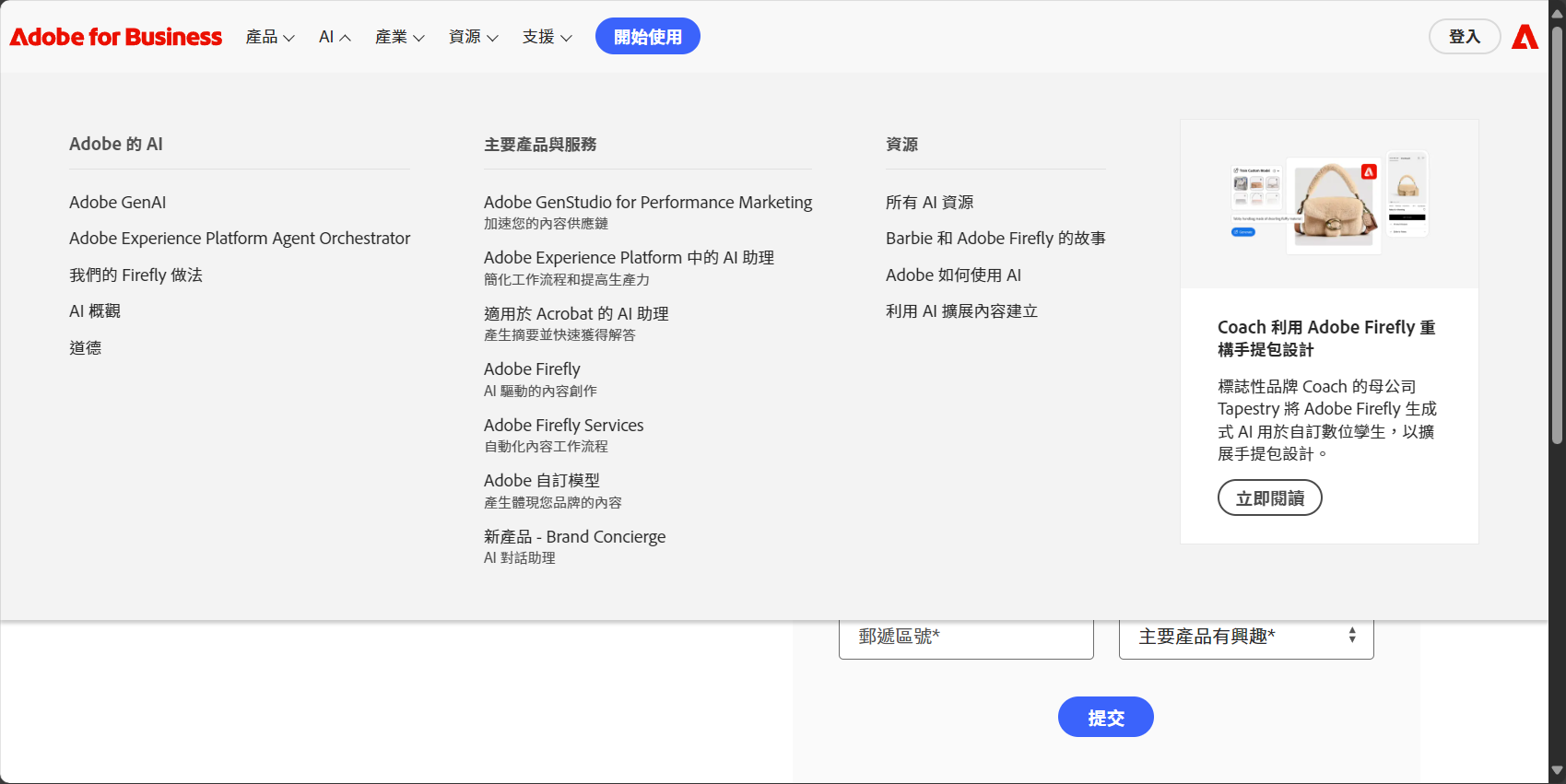The image size is (1566, 784).
Task: Open 所有 AI 資源 link
Action: pyautogui.click(x=929, y=202)
